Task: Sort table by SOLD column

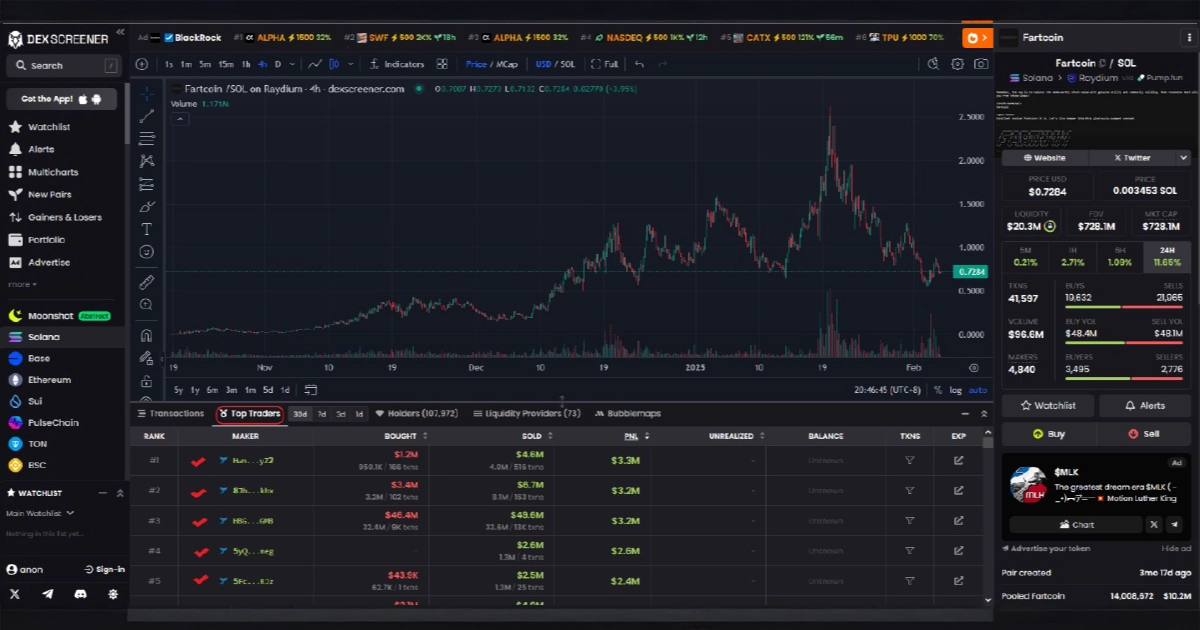Action: pyautogui.click(x=536, y=436)
